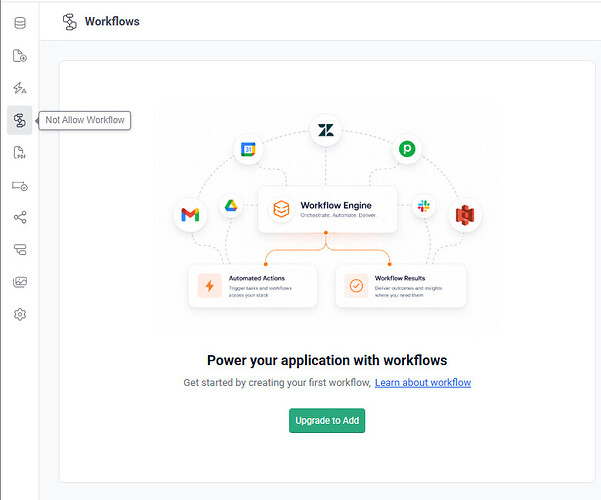Open the lightning automation icon in the sidebar

tap(20, 88)
